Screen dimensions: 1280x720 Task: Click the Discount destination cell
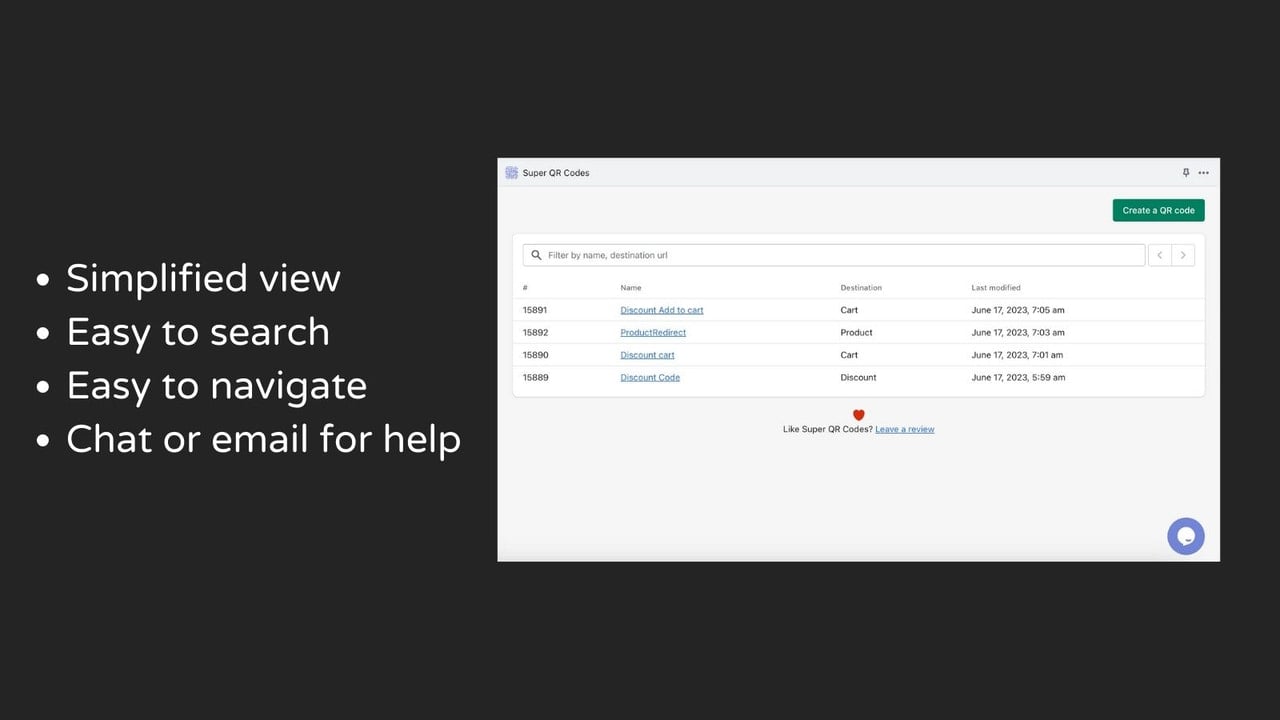tap(858, 377)
